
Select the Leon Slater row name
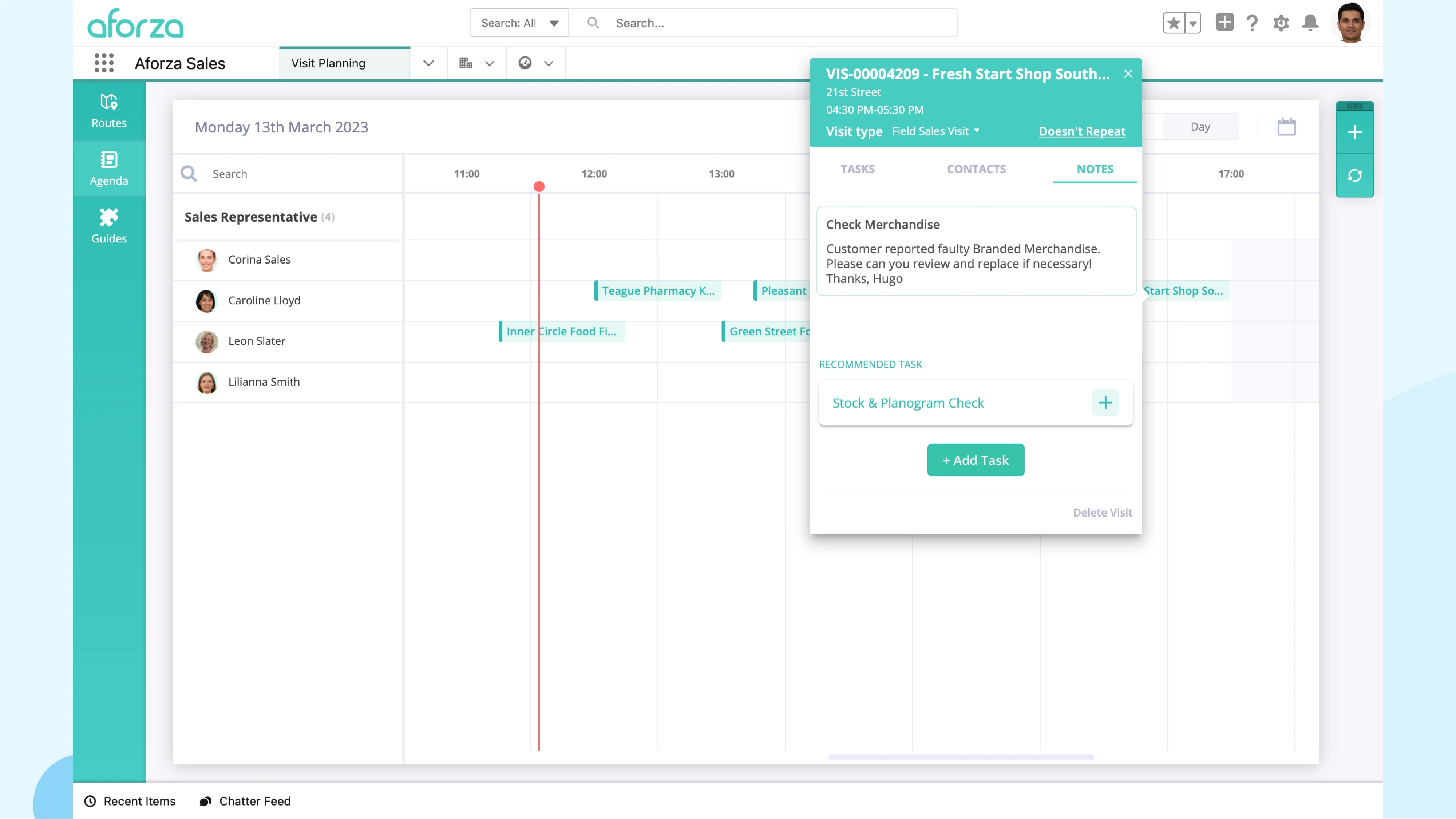point(257,341)
